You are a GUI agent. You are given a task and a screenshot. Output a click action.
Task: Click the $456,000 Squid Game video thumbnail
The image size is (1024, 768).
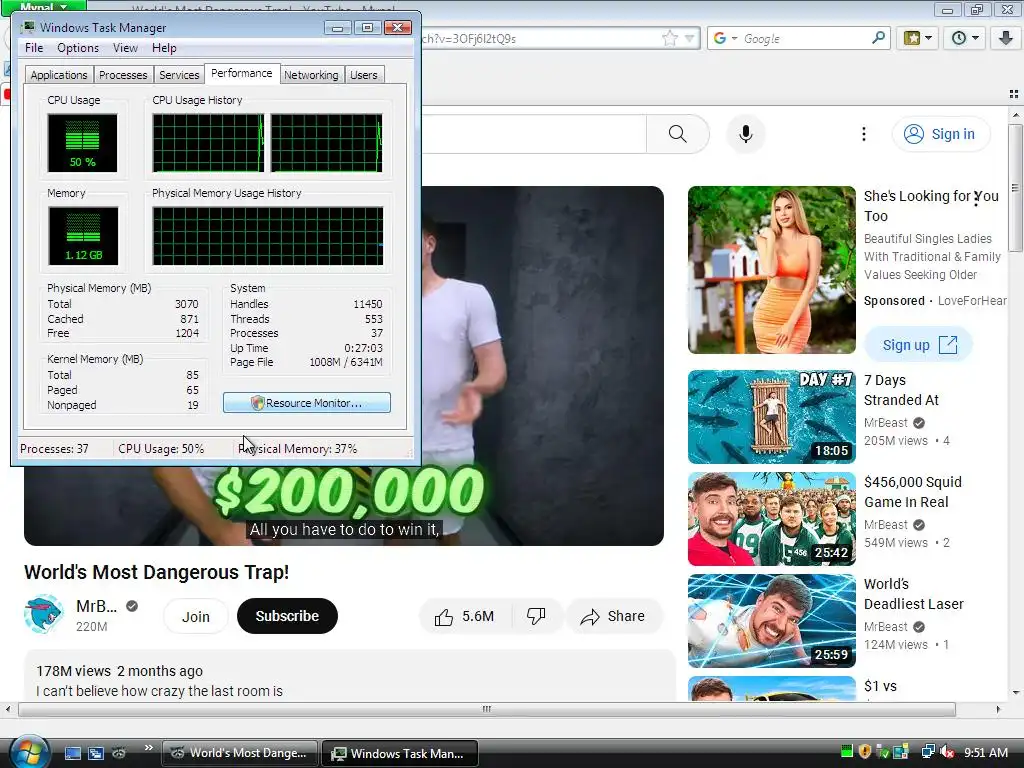[771, 519]
